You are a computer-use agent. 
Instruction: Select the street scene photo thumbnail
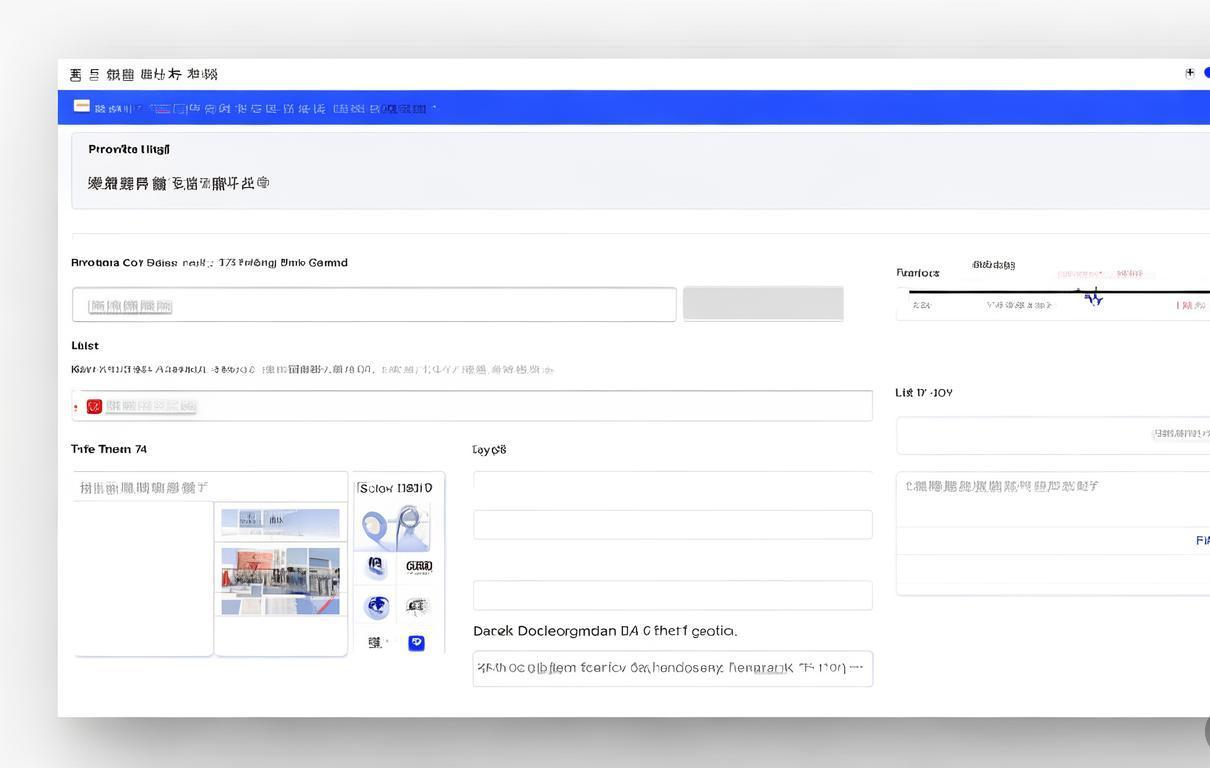point(280,581)
